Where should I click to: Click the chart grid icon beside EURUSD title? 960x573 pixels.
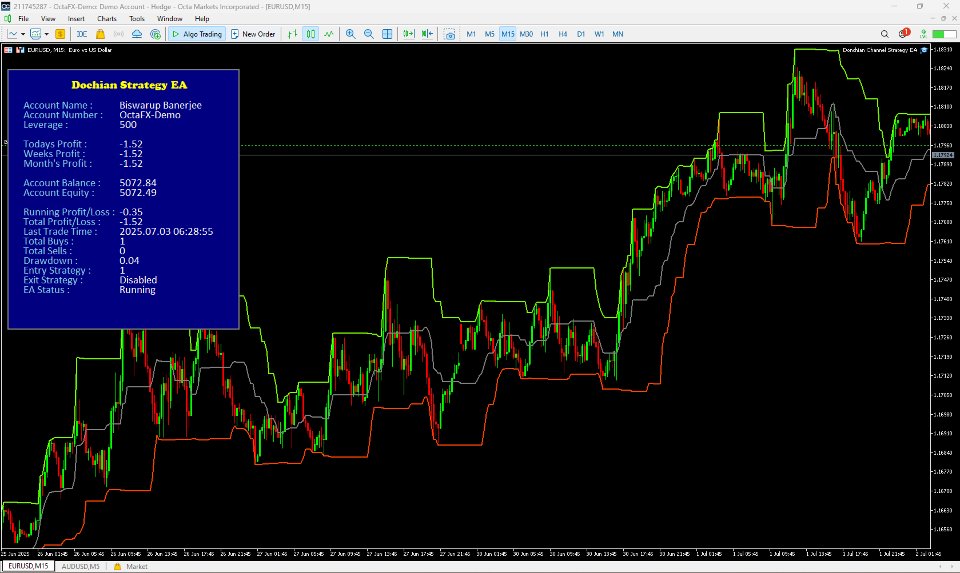(x=9, y=50)
